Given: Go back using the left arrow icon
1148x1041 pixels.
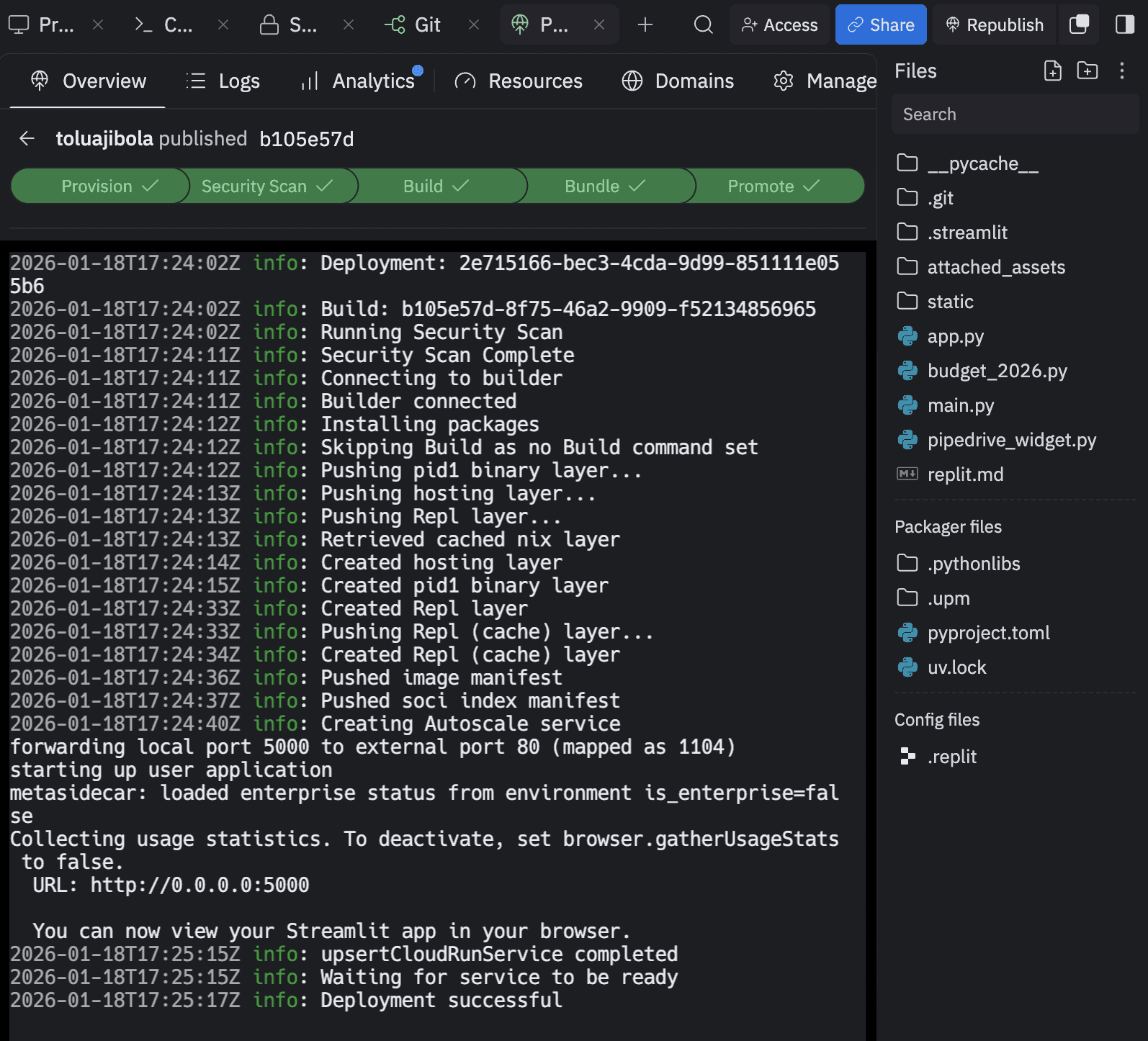Looking at the screenshot, I should pos(27,138).
